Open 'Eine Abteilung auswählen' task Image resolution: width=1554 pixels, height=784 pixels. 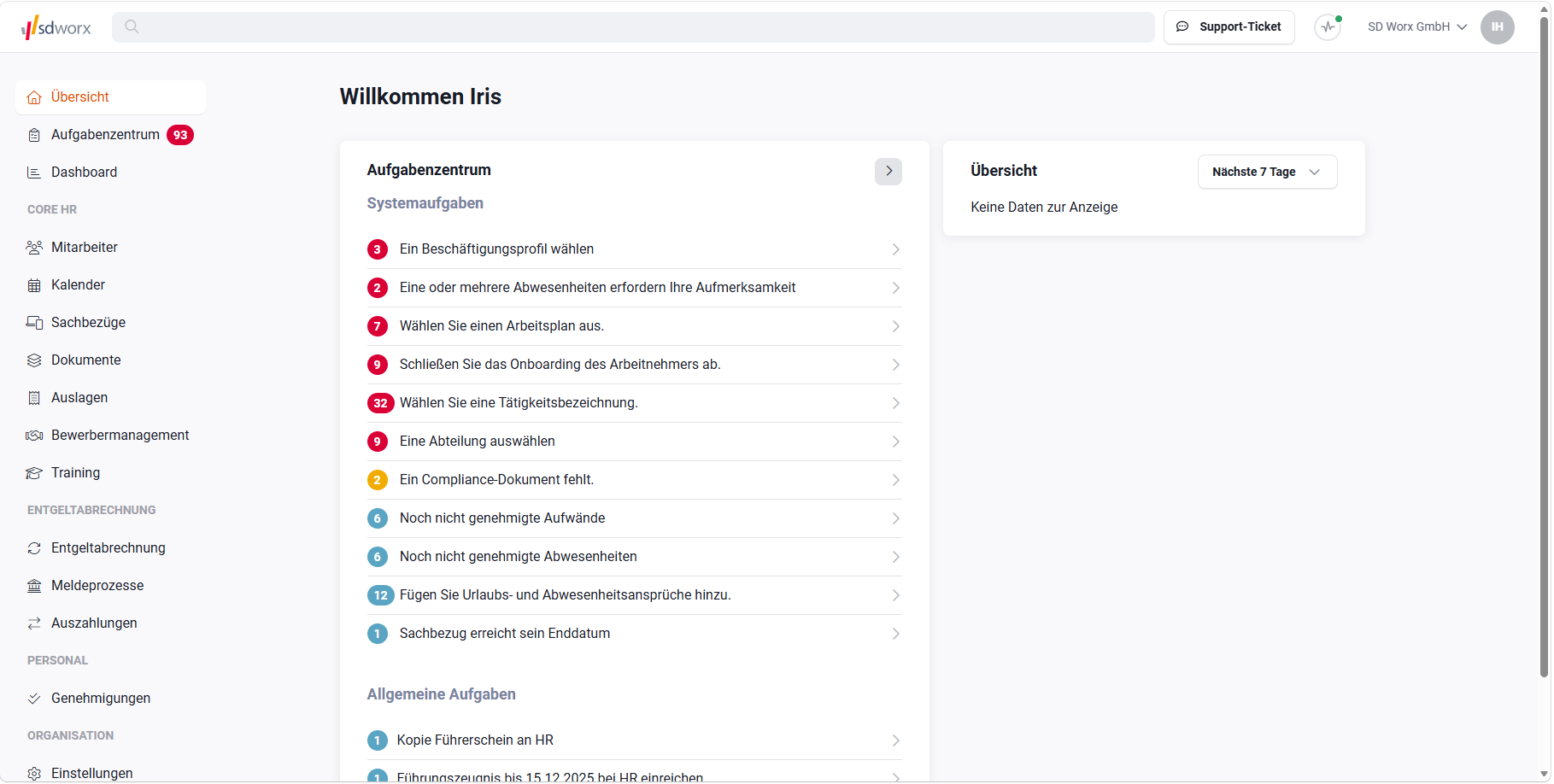[x=634, y=442]
